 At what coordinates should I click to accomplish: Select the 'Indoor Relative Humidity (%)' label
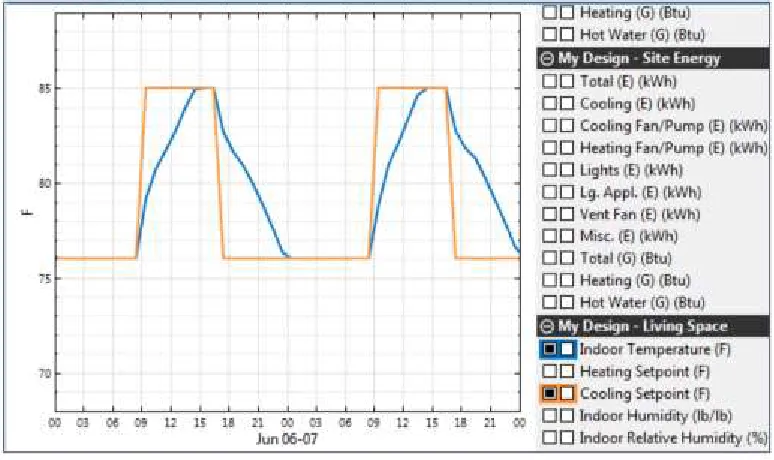674,438
